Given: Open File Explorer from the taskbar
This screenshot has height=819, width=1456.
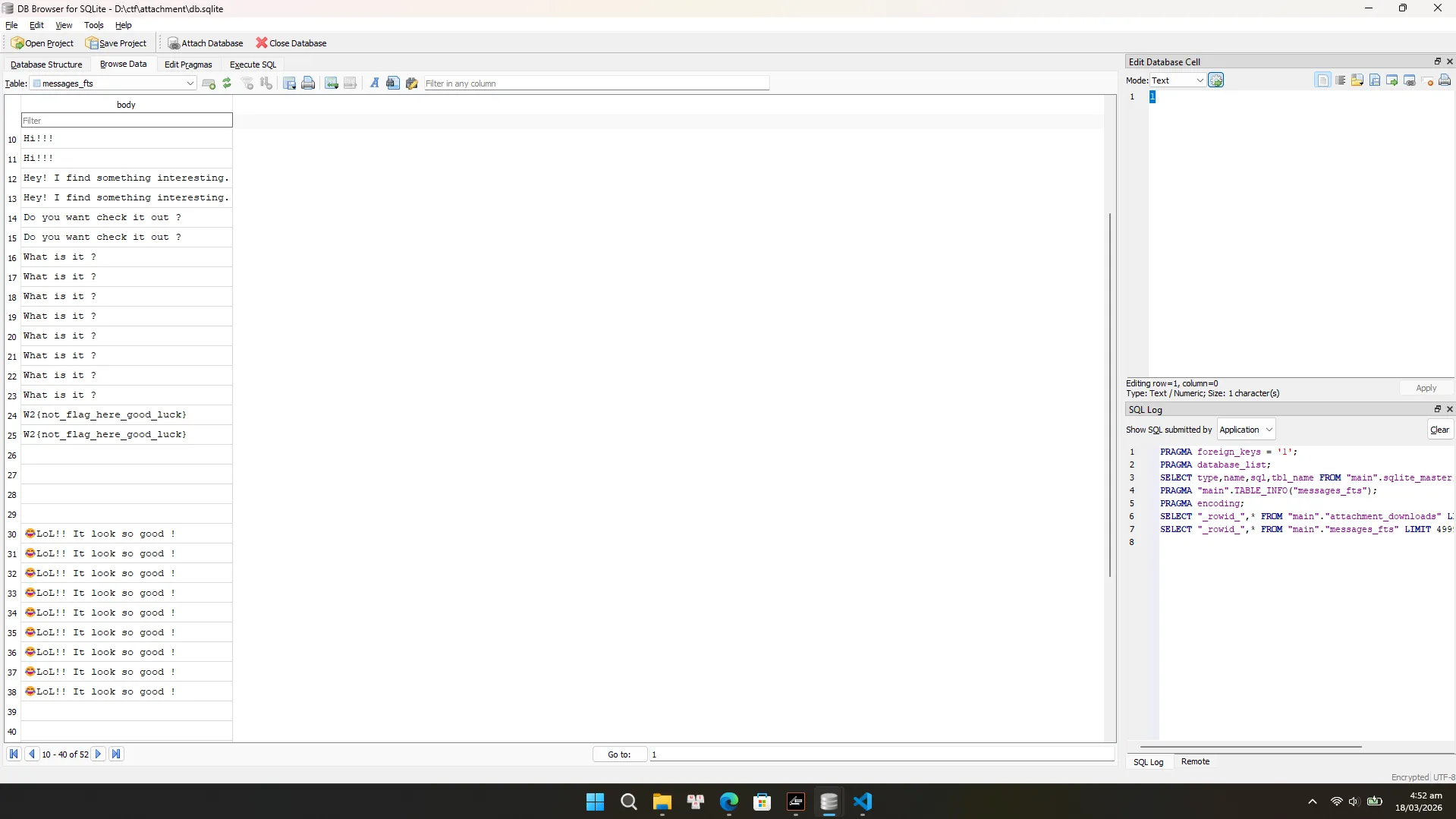Looking at the screenshot, I should pos(662,802).
